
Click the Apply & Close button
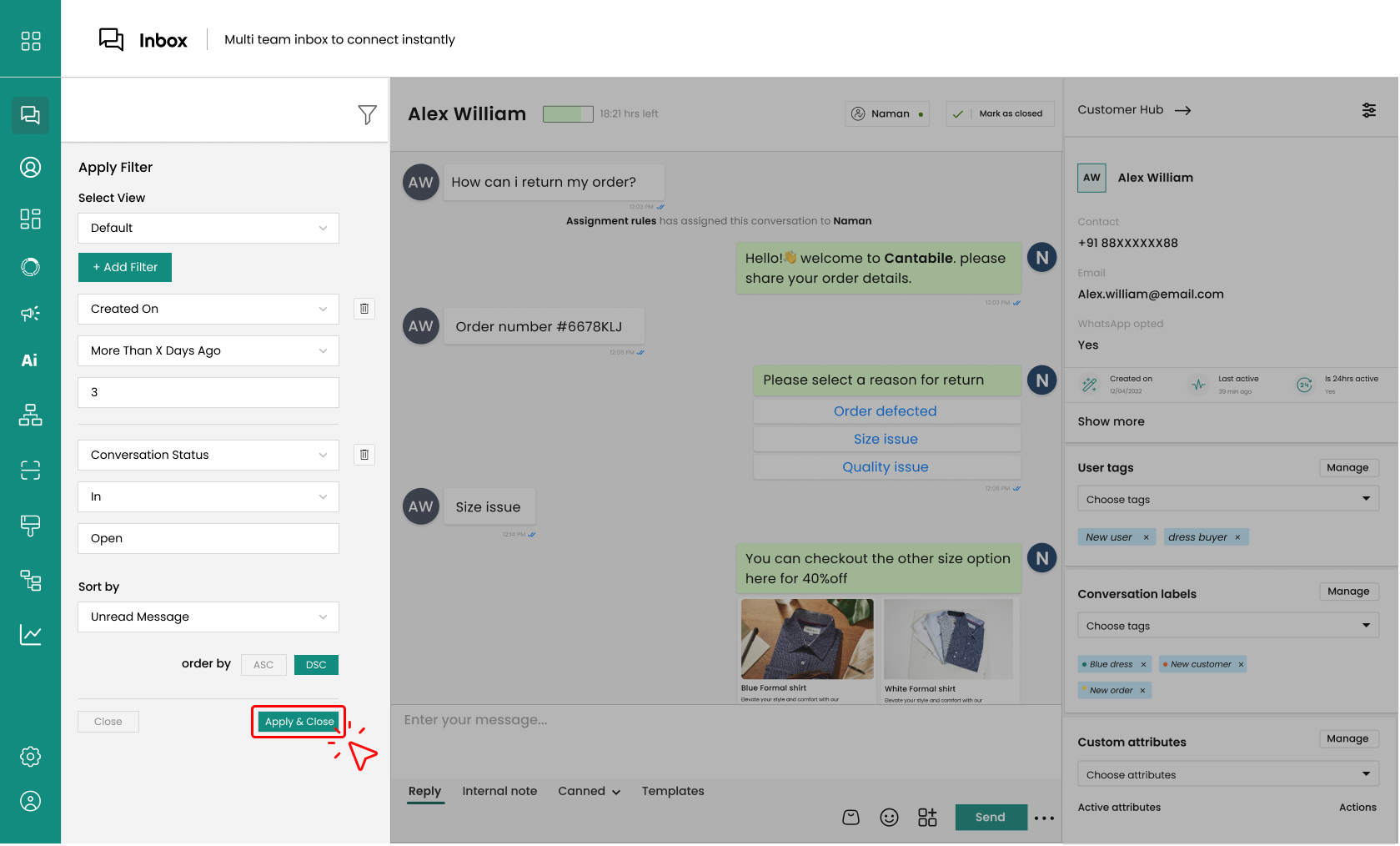299,722
